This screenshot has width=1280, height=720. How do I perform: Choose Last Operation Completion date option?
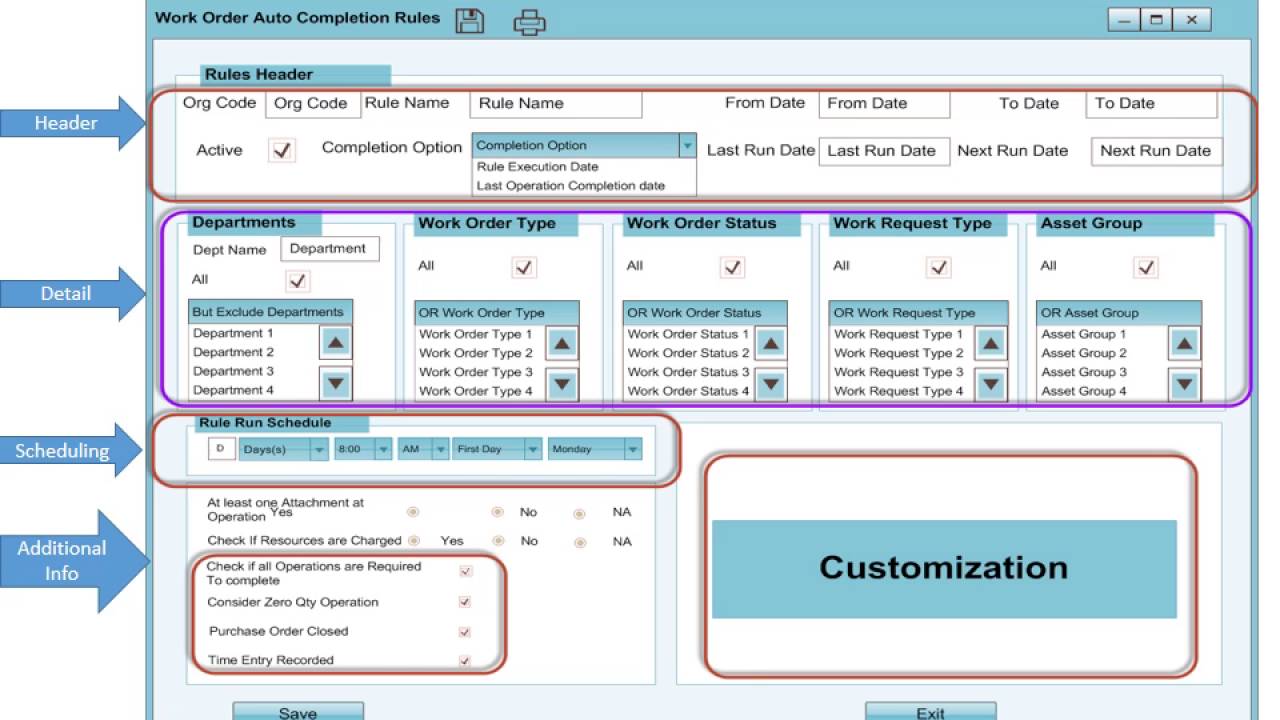click(570, 185)
